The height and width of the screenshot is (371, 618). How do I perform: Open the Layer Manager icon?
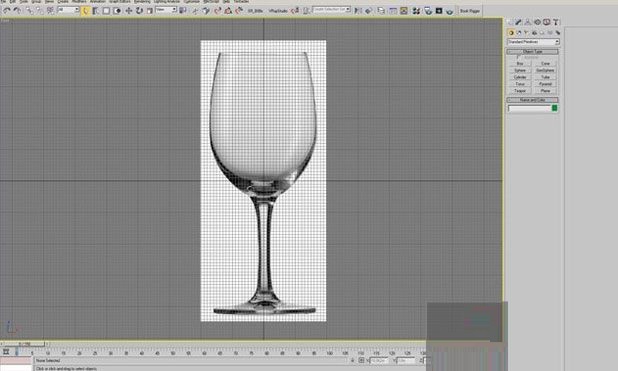click(x=381, y=11)
